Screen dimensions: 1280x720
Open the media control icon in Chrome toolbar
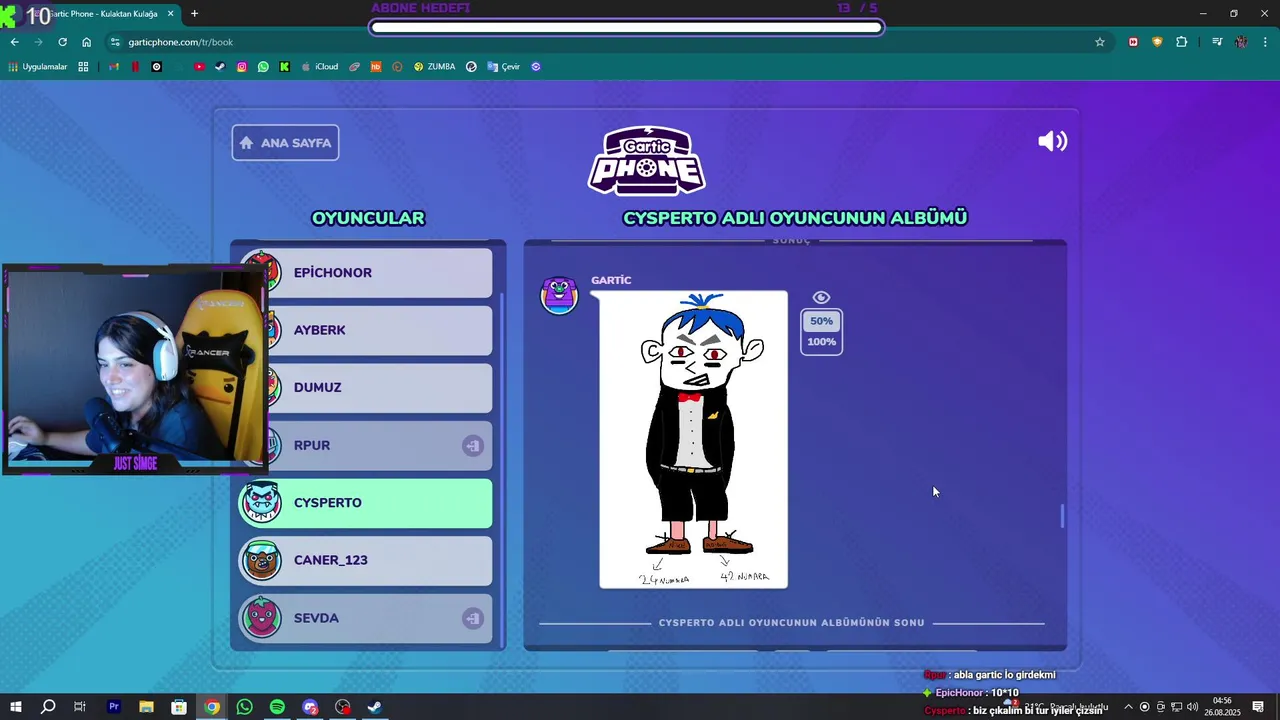tap(1217, 42)
